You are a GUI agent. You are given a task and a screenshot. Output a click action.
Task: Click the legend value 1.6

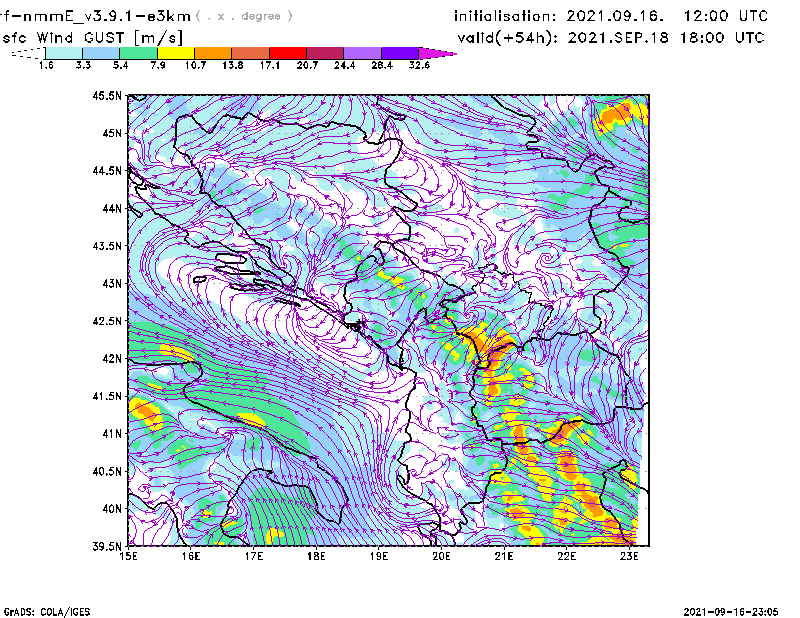coord(46,65)
